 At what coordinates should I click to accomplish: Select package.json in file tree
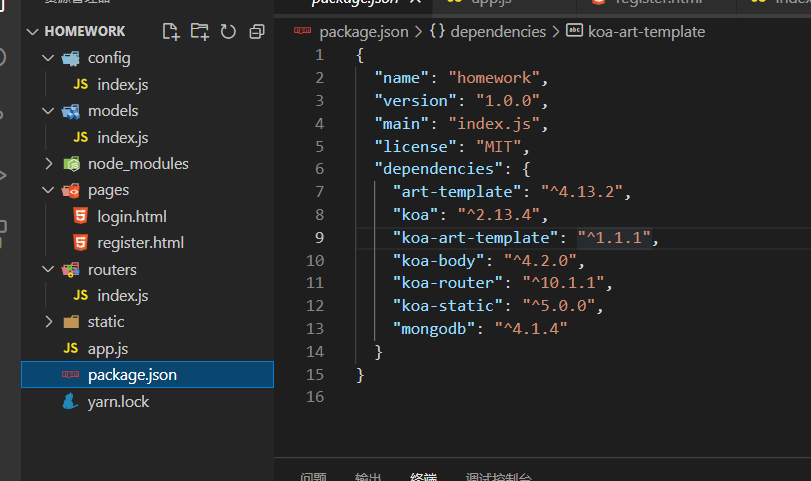click(x=147, y=374)
